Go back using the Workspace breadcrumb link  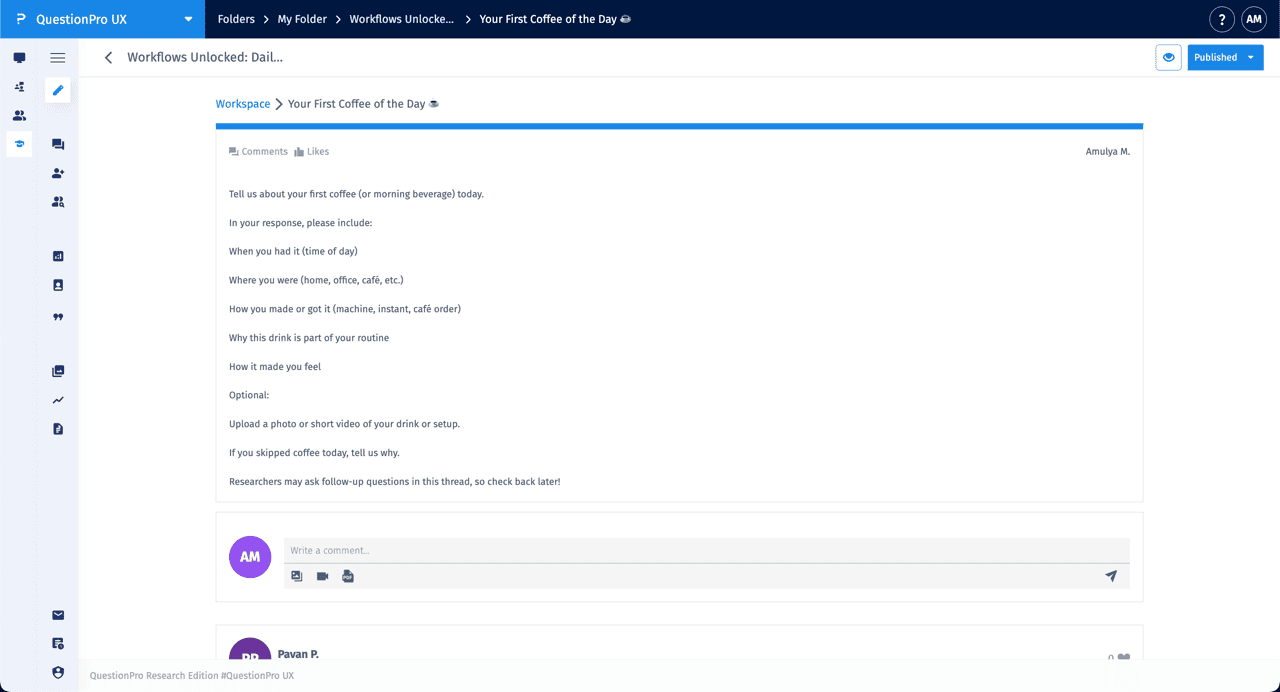[242, 103]
